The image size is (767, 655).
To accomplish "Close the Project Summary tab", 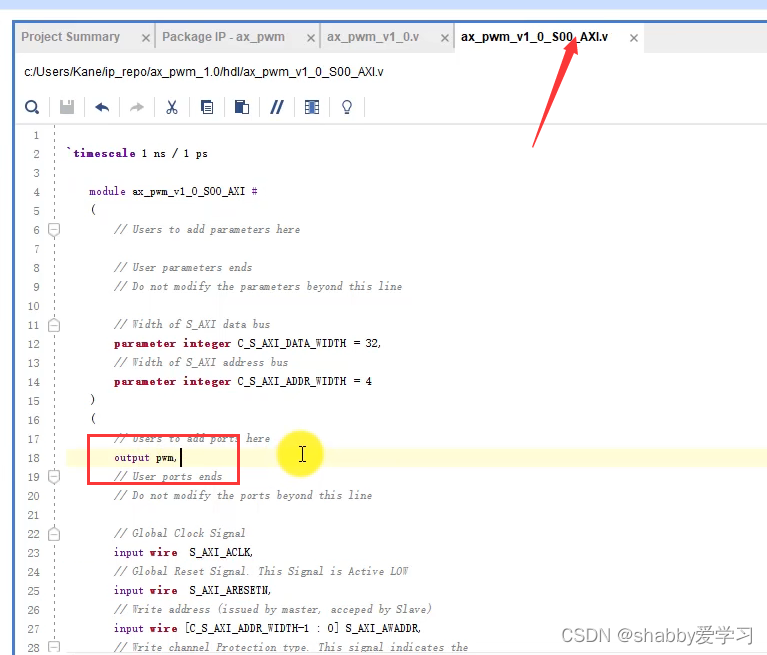I will (x=146, y=38).
